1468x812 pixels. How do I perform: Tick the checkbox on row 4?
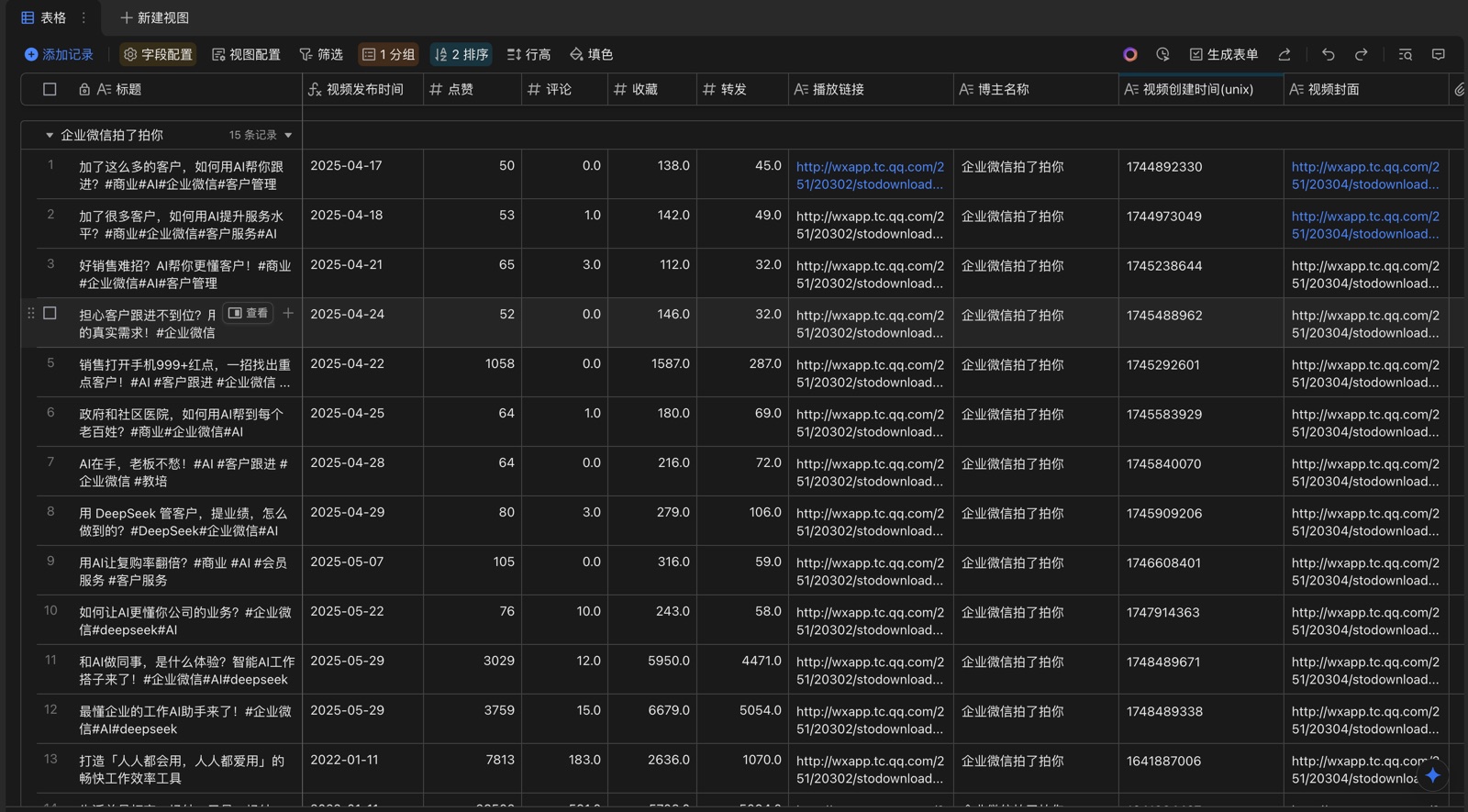[x=50, y=313]
